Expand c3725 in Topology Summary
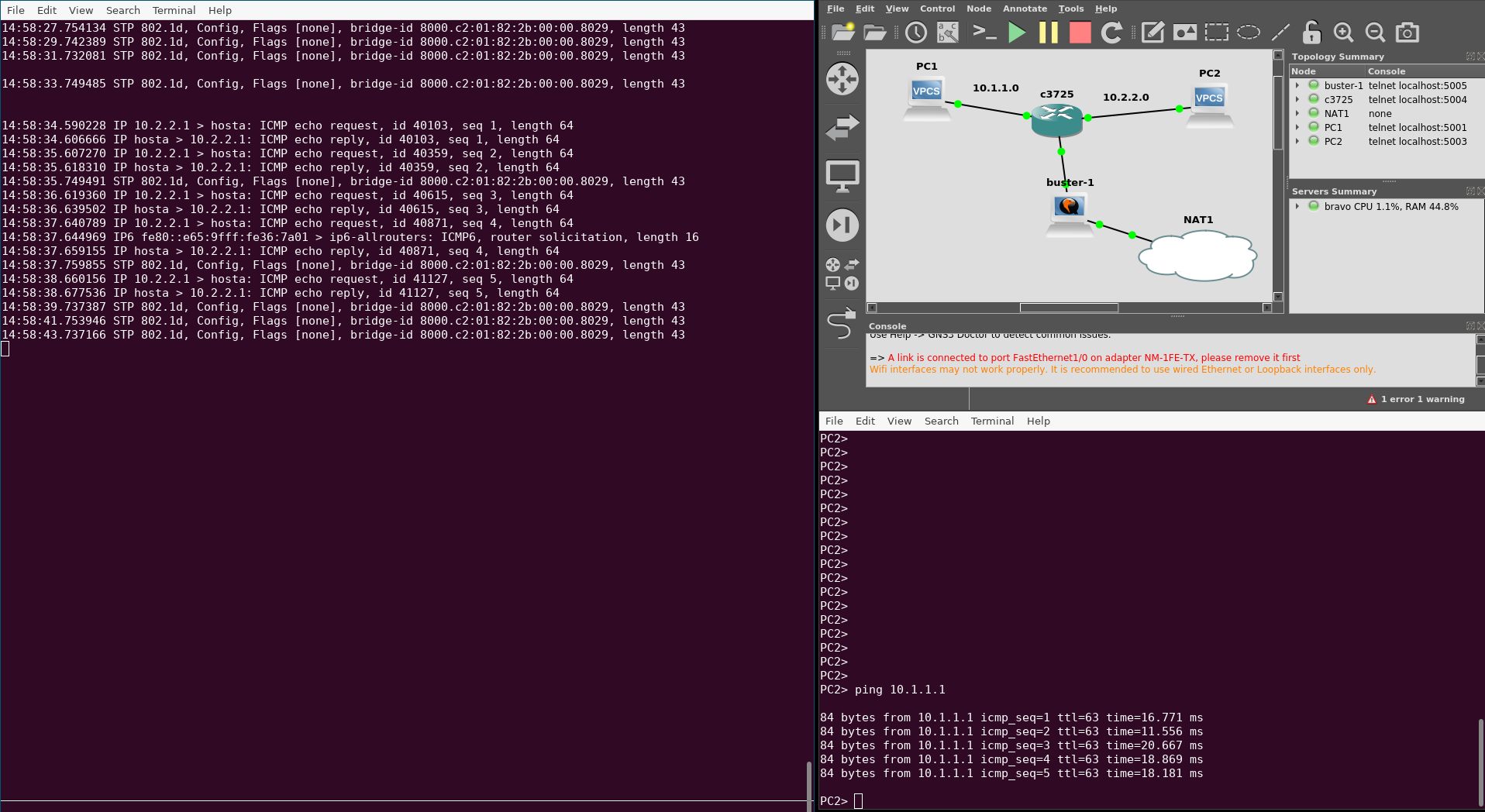 coord(1297,100)
